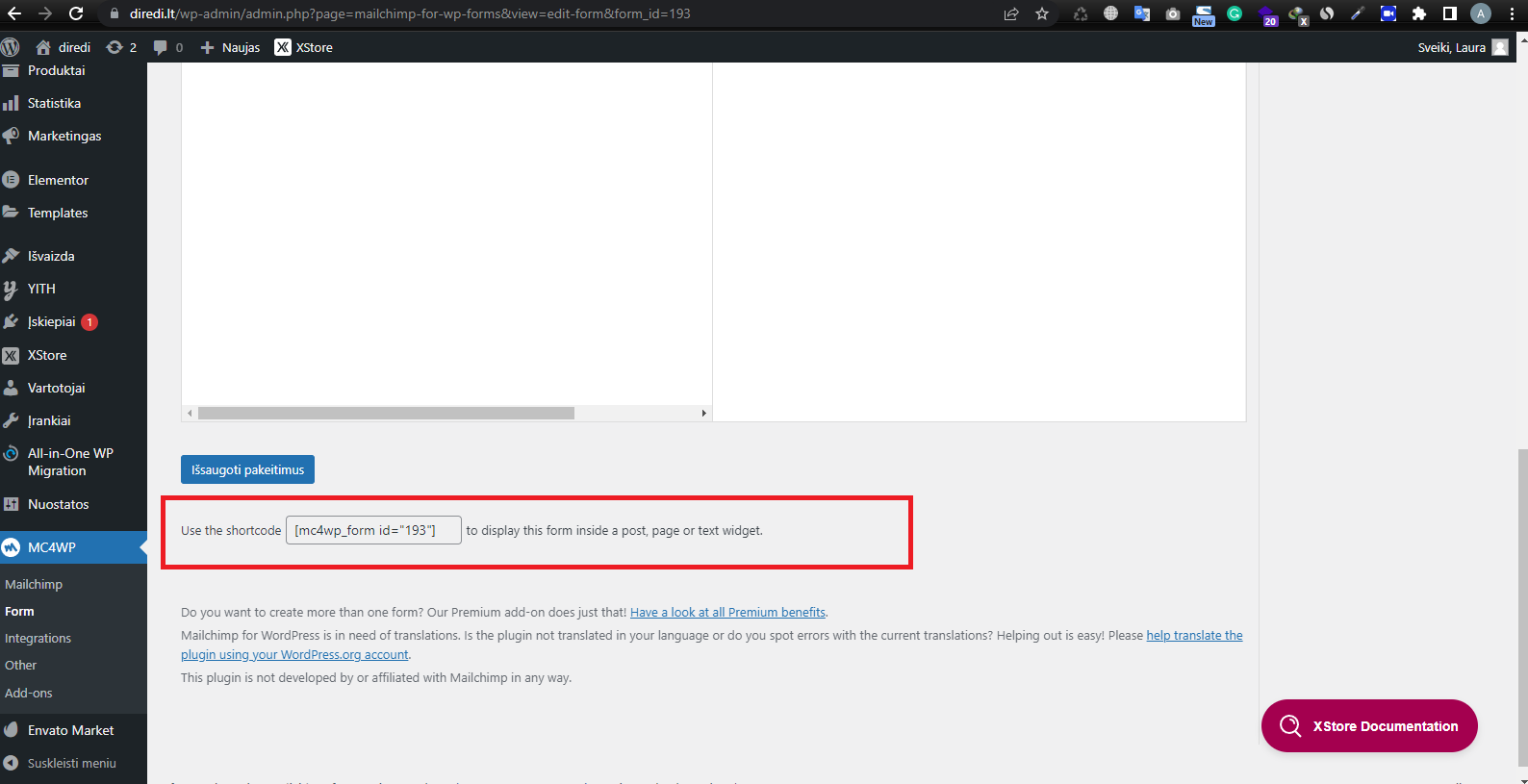Click the browser back arrow
This screenshot has width=1528, height=784.
coord(14,13)
